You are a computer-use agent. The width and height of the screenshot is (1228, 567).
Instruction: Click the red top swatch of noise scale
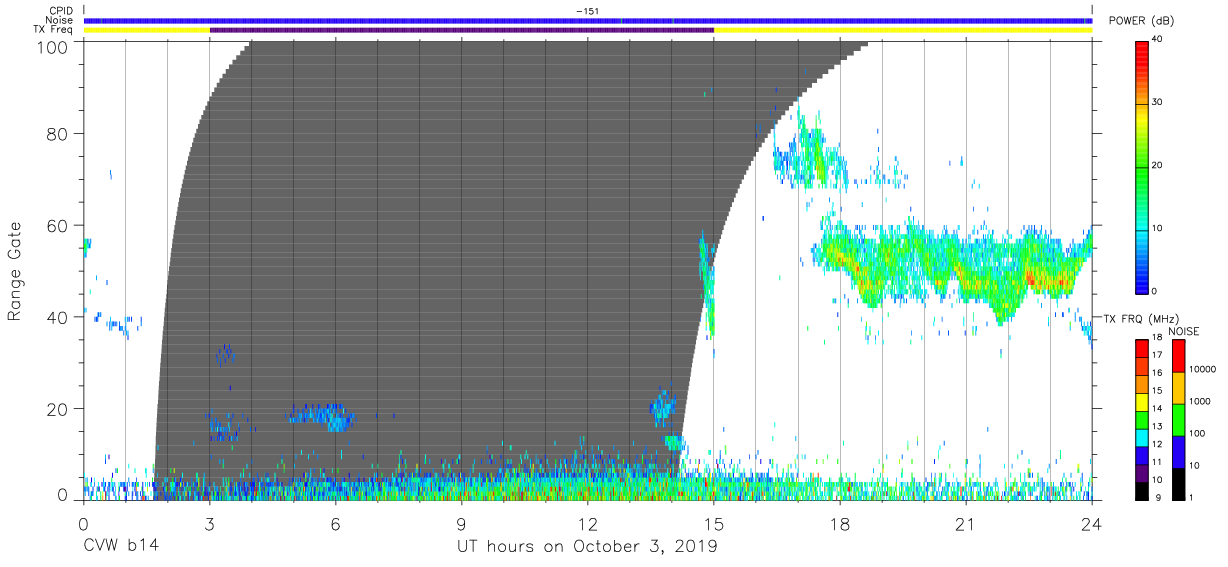coord(1179,356)
